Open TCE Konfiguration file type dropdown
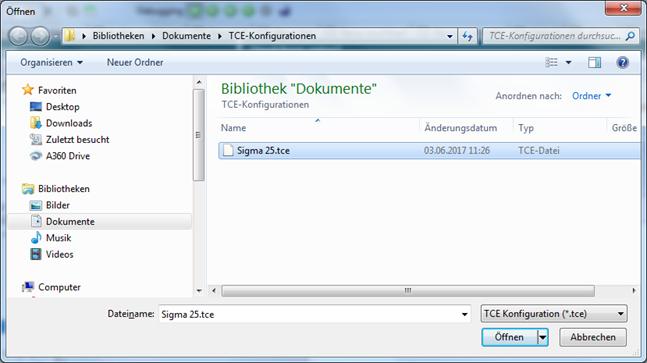 tap(554, 314)
